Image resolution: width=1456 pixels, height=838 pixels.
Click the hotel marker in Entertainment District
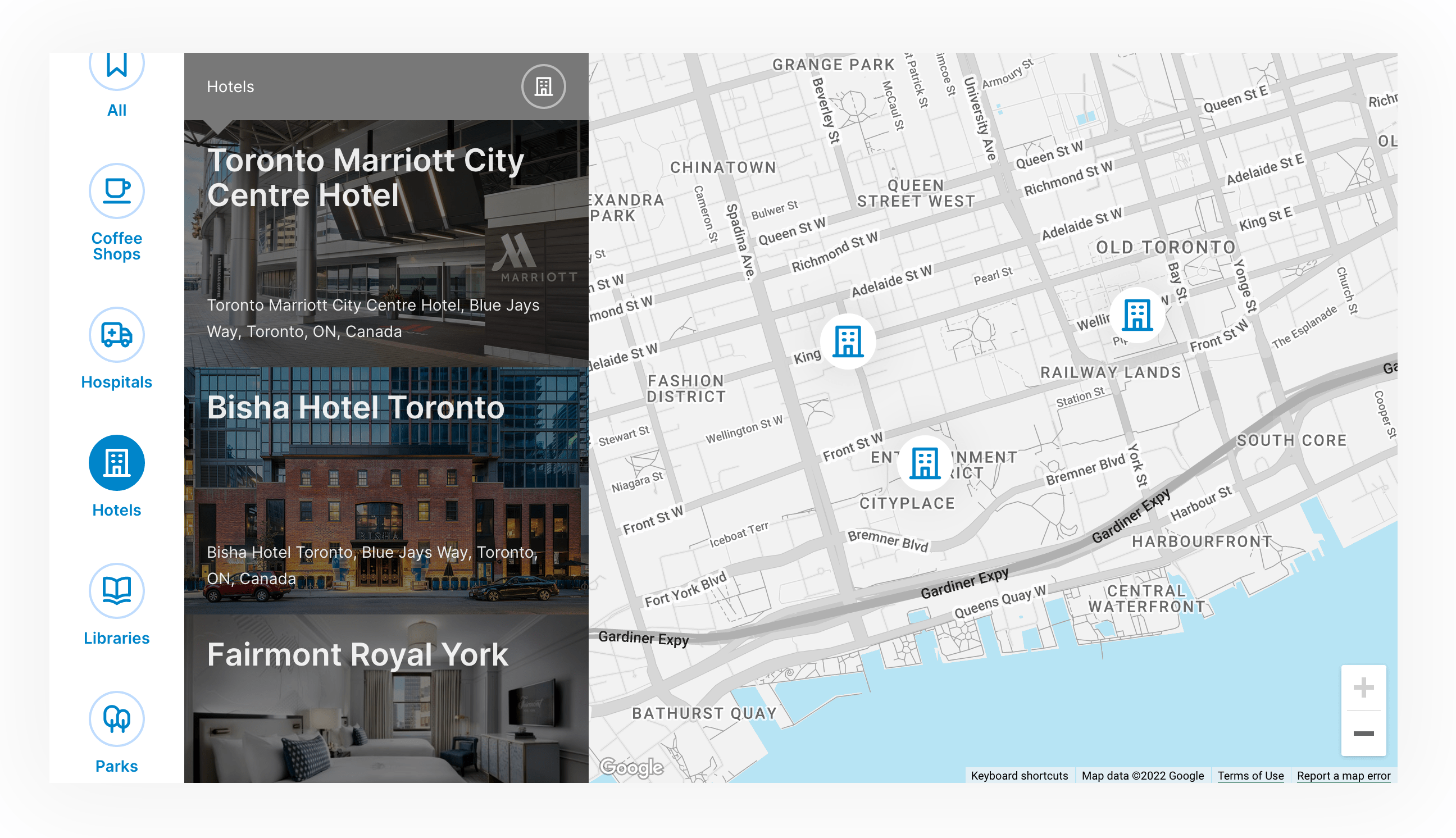pyautogui.click(x=925, y=464)
